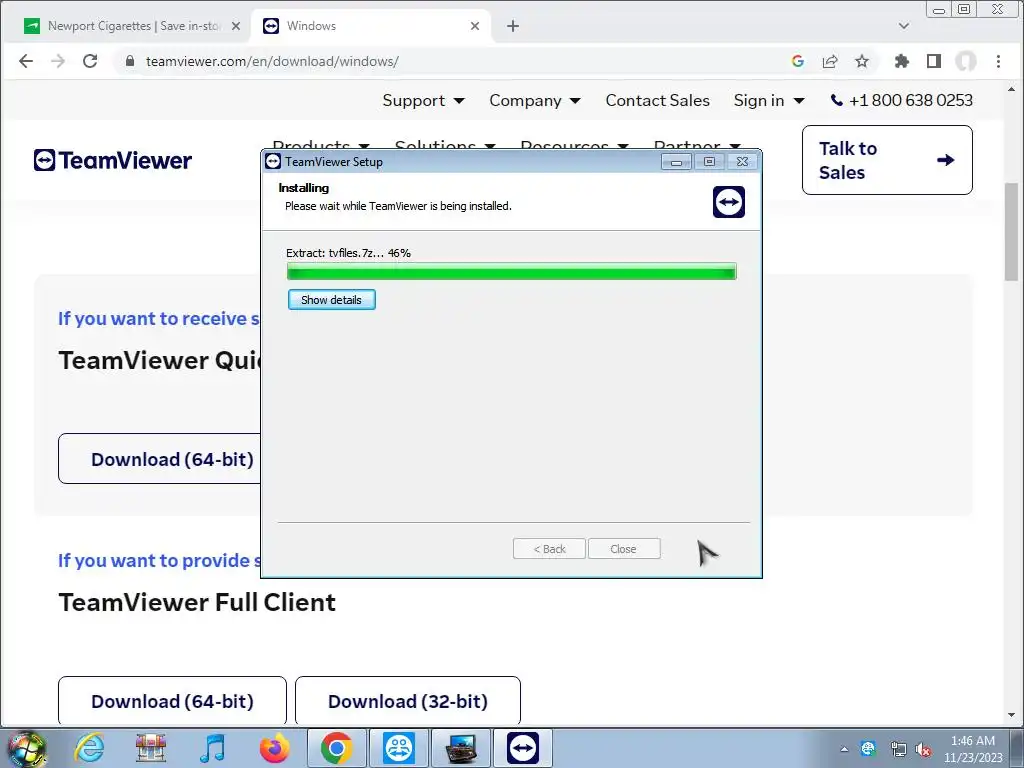Open network icon in system tray
The image size is (1024, 768).
pyautogui.click(x=899, y=749)
